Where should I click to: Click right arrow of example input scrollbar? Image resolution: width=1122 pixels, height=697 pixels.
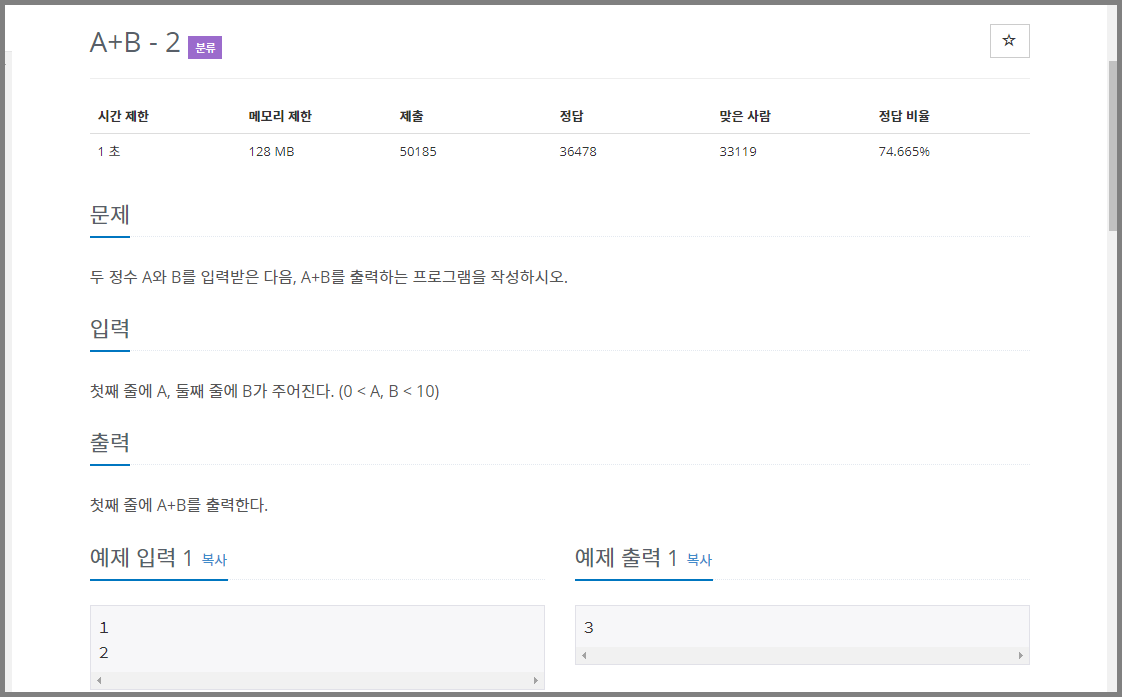point(535,680)
